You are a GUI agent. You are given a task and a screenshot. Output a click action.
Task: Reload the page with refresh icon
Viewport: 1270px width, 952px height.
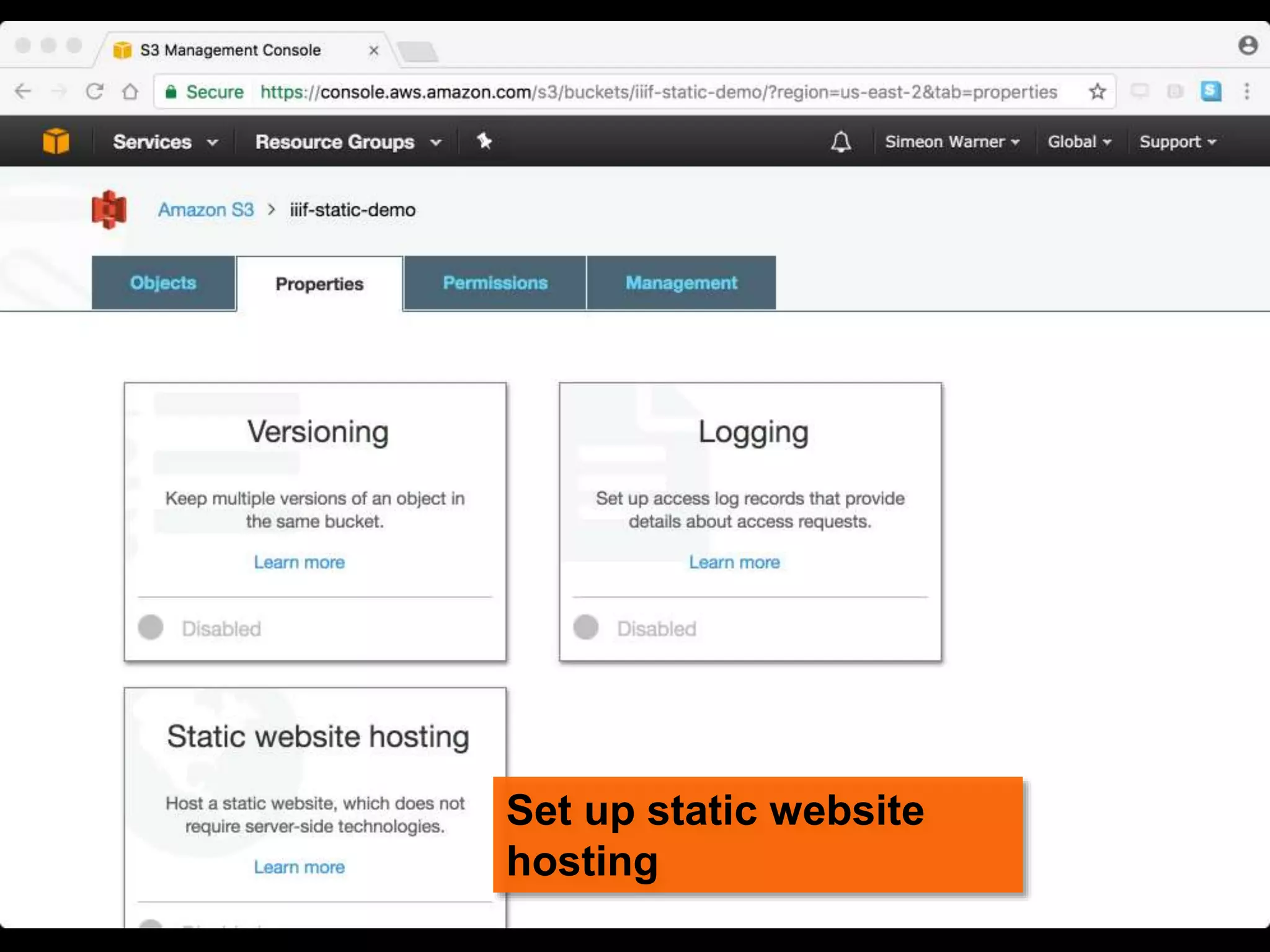tap(94, 92)
